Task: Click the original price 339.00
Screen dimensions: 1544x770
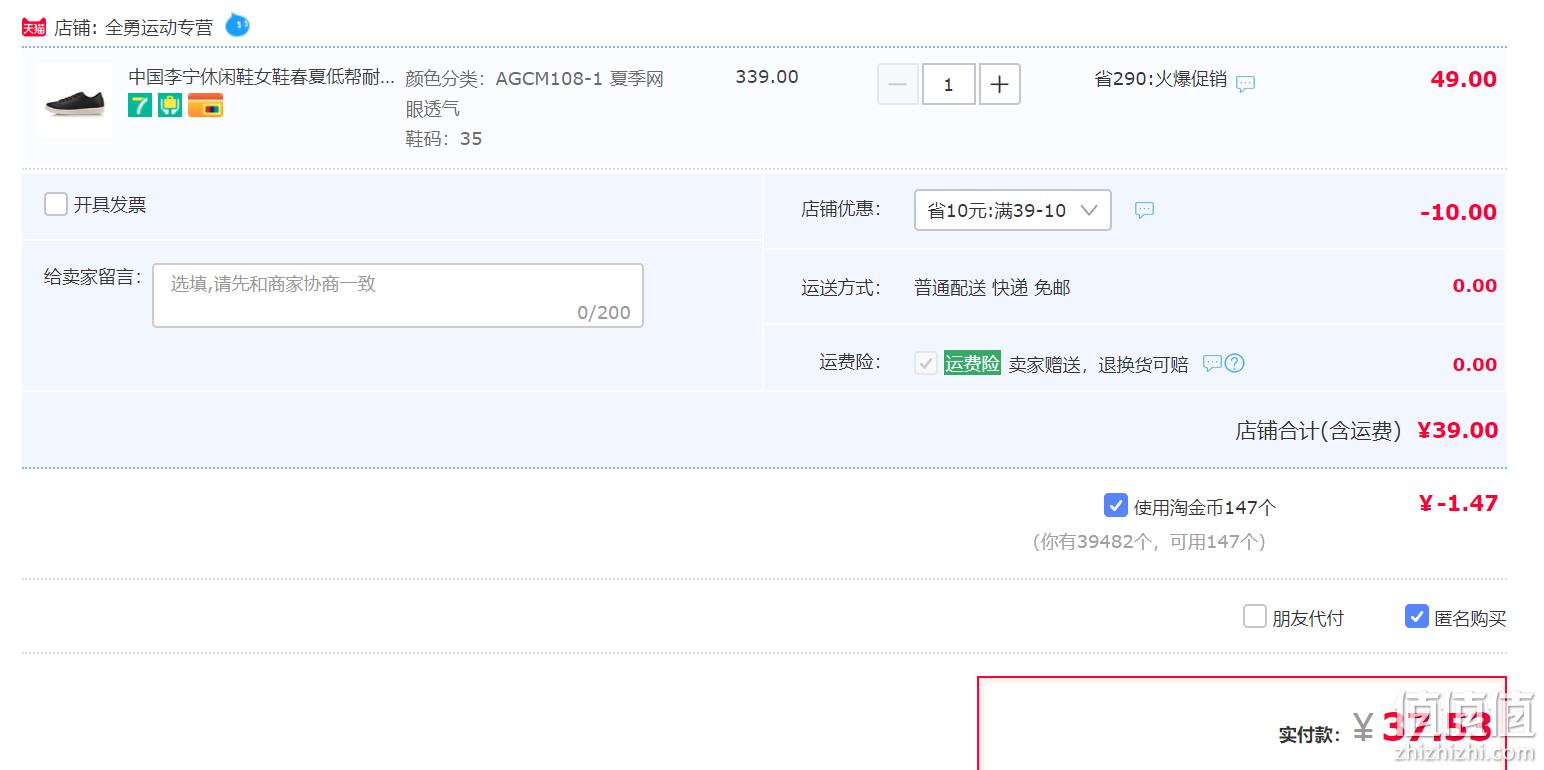Action: point(767,77)
